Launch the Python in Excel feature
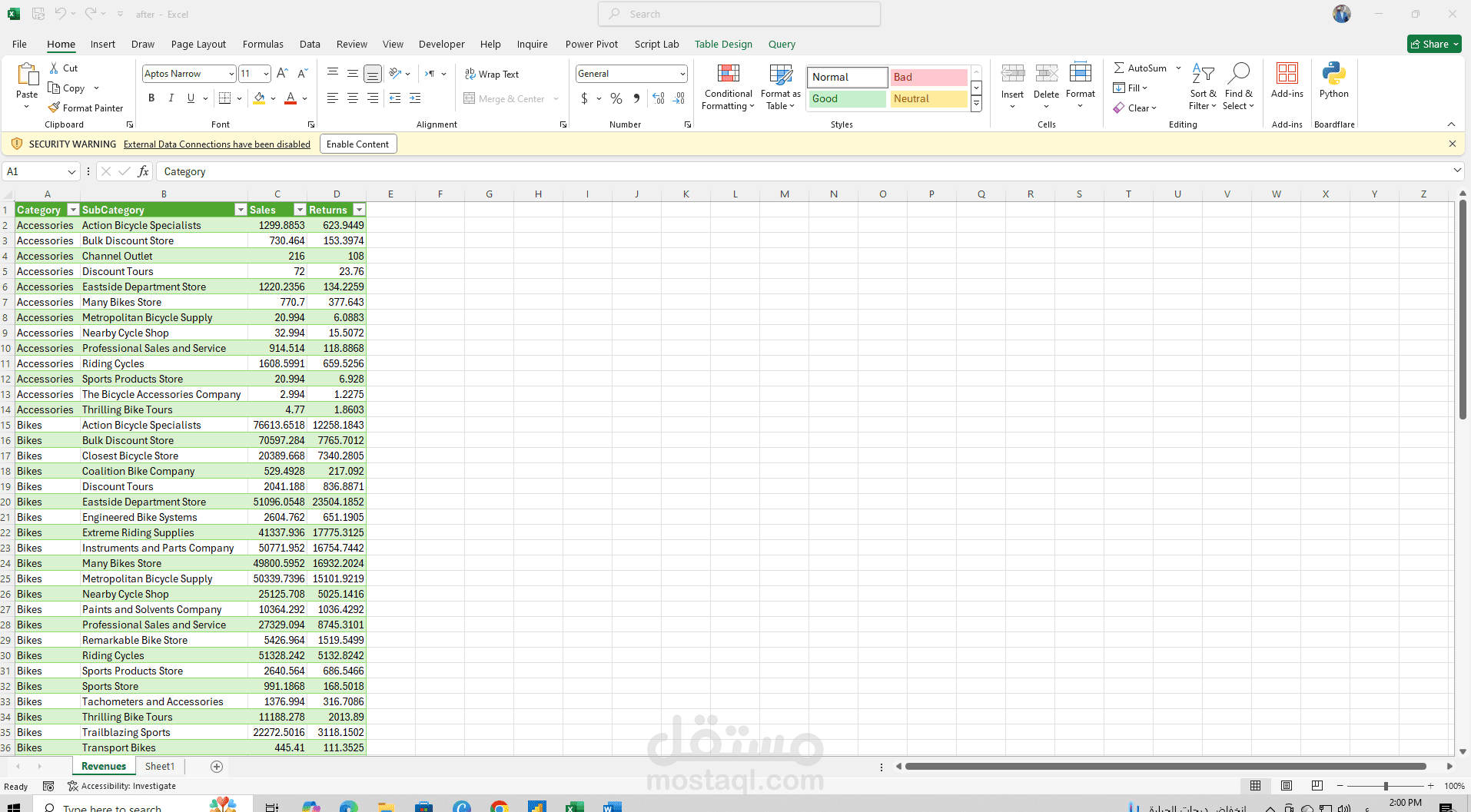1471x812 pixels. click(1333, 82)
